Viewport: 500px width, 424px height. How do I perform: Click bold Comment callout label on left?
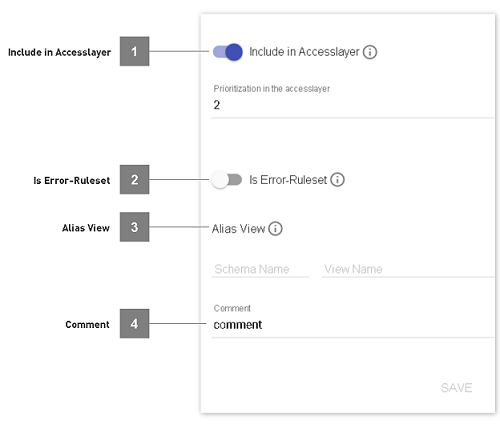click(x=87, y=325)
